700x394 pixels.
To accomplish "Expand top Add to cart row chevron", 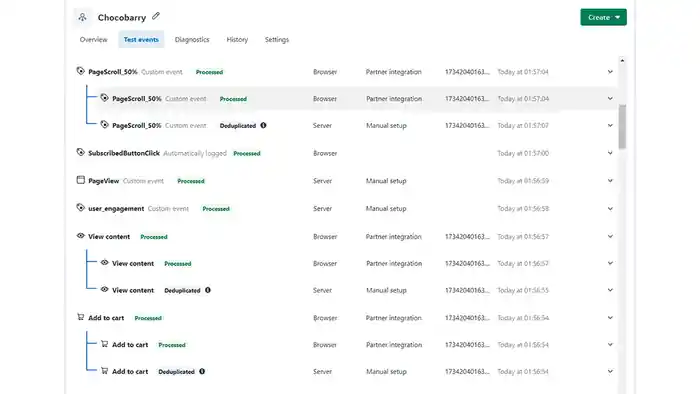I will (x=610, y=318).
